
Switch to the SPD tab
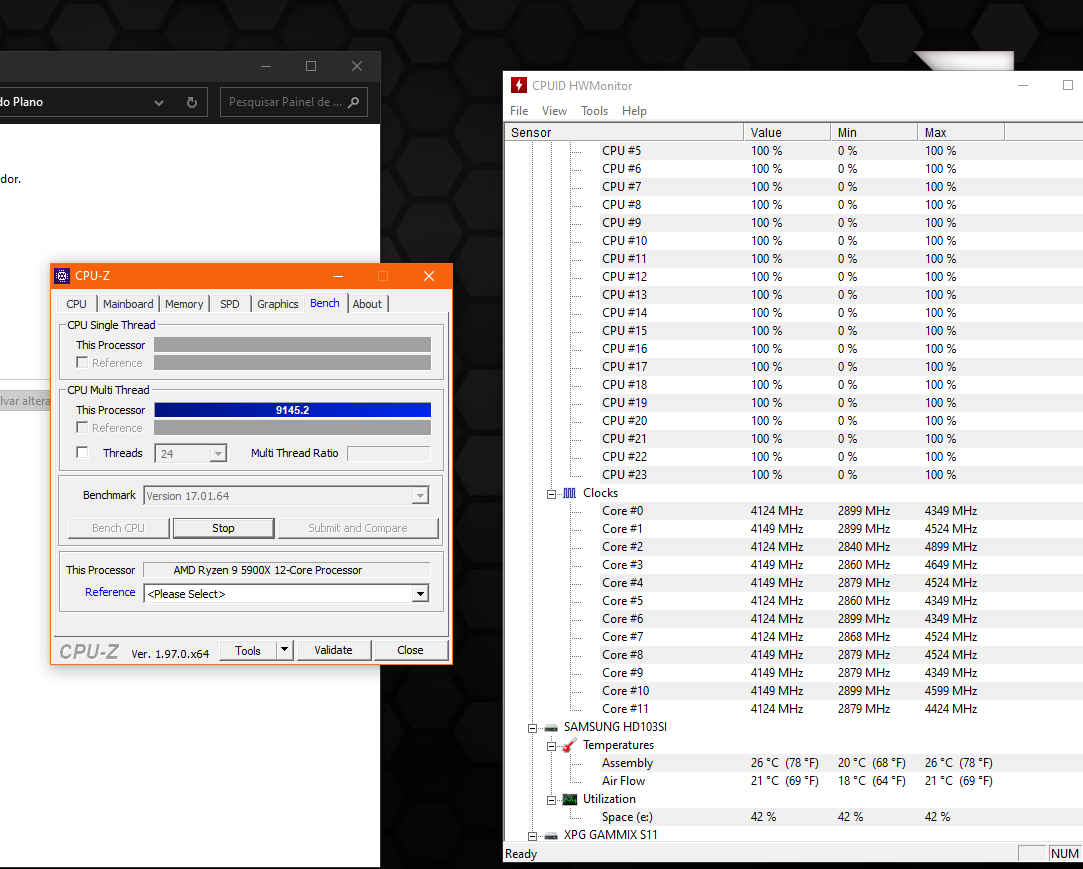229,304
